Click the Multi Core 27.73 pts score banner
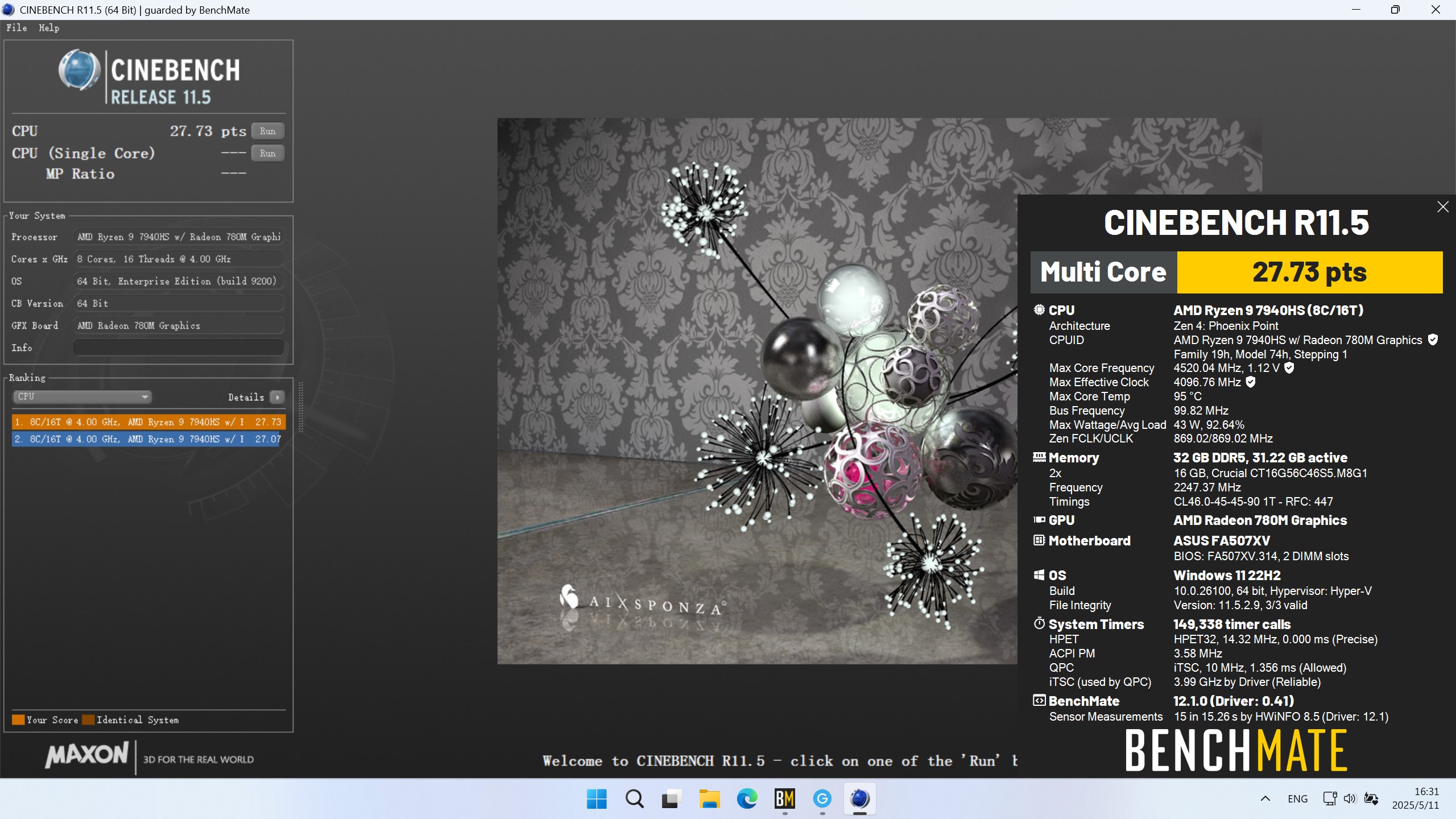Image resolution: width=1456 pixels, height=819 pixels. click(1236, 272)
